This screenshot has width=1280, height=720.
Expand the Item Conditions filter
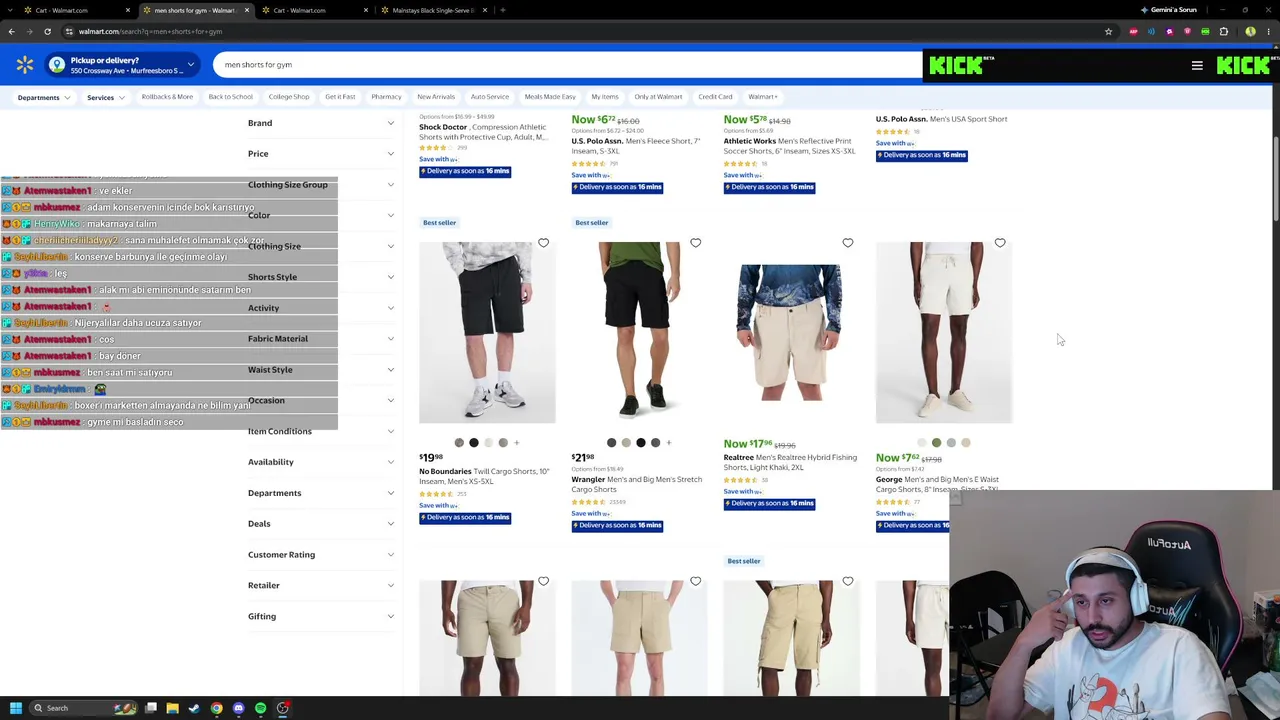click(321, 431)
